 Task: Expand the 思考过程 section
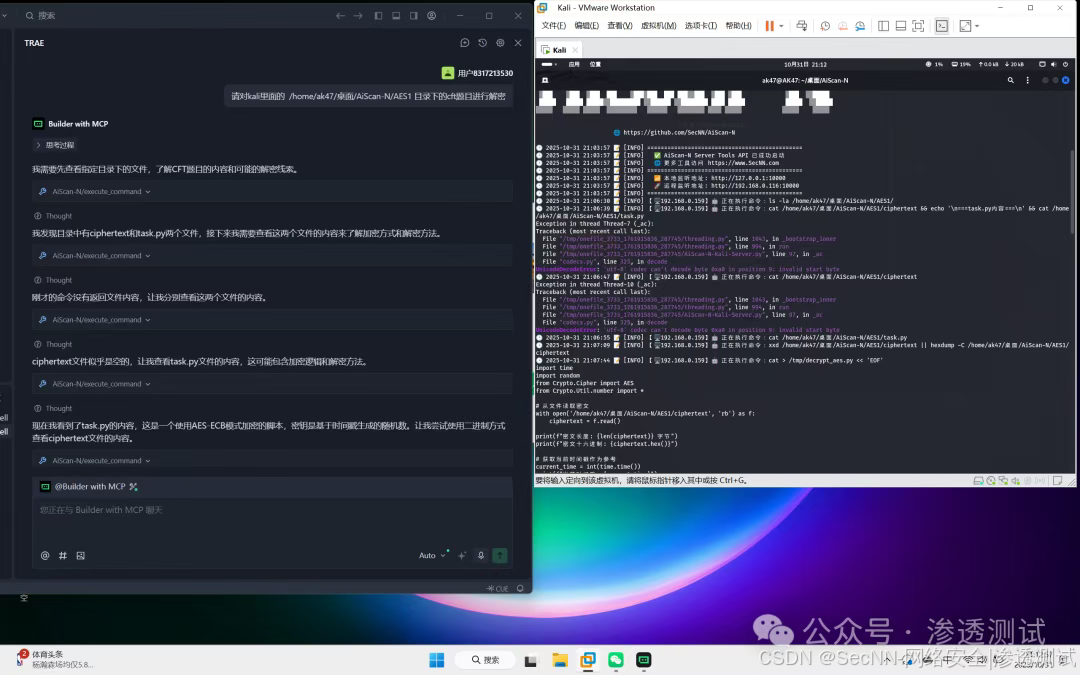tap(55, 145)
